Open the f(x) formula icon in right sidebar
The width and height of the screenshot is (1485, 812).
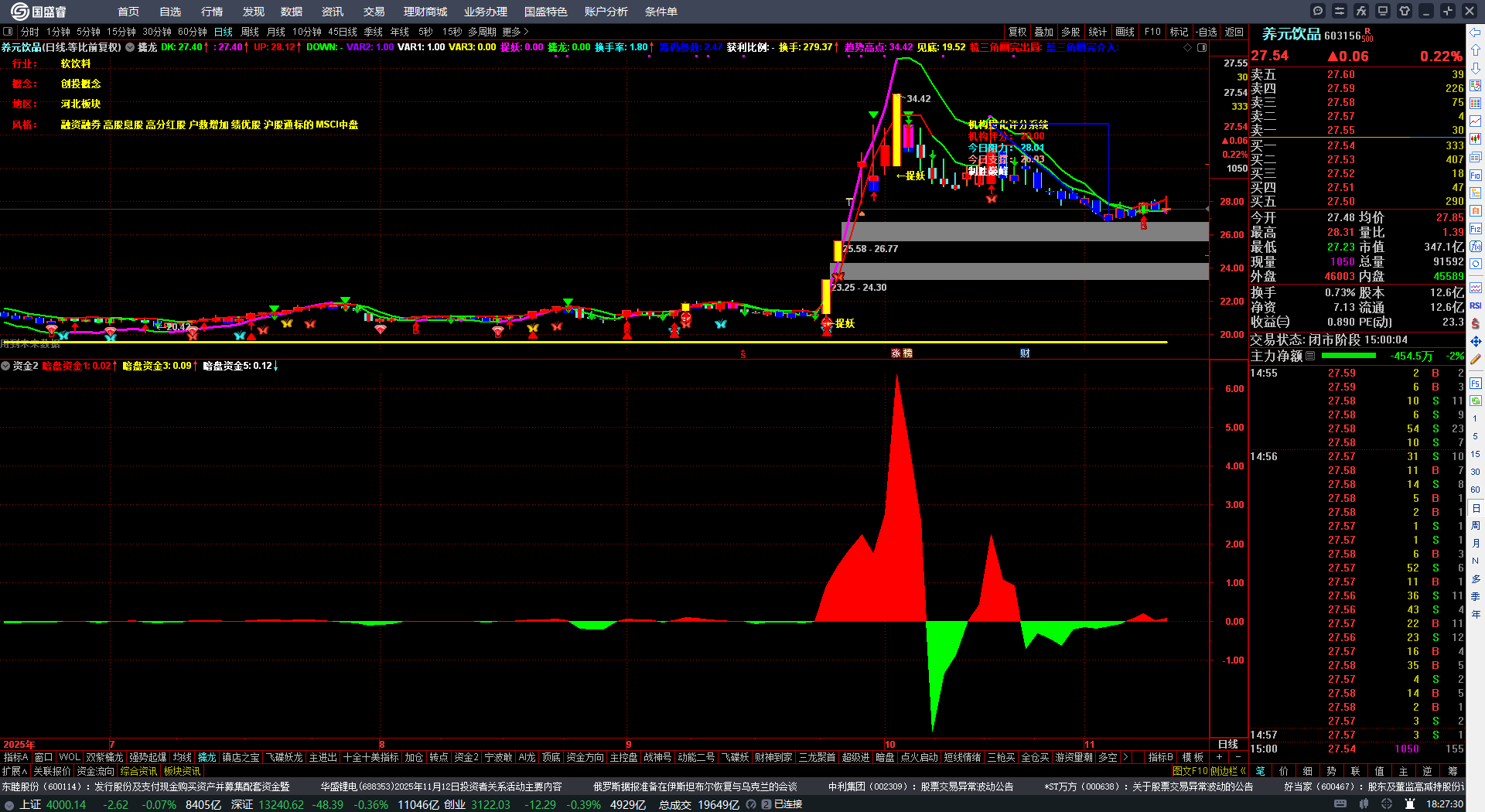[1476, 247]
